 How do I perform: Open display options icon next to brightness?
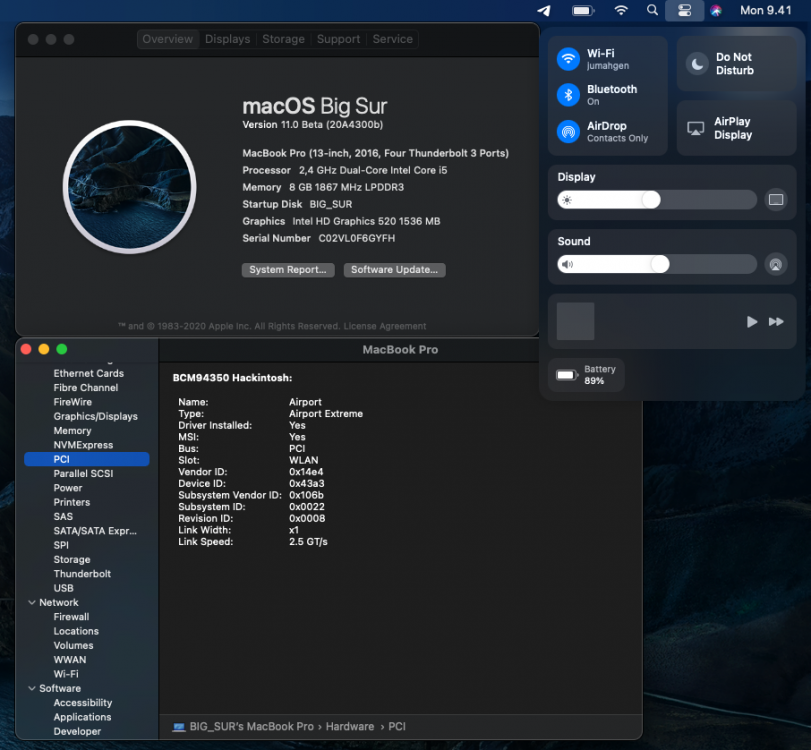point(776,200)
